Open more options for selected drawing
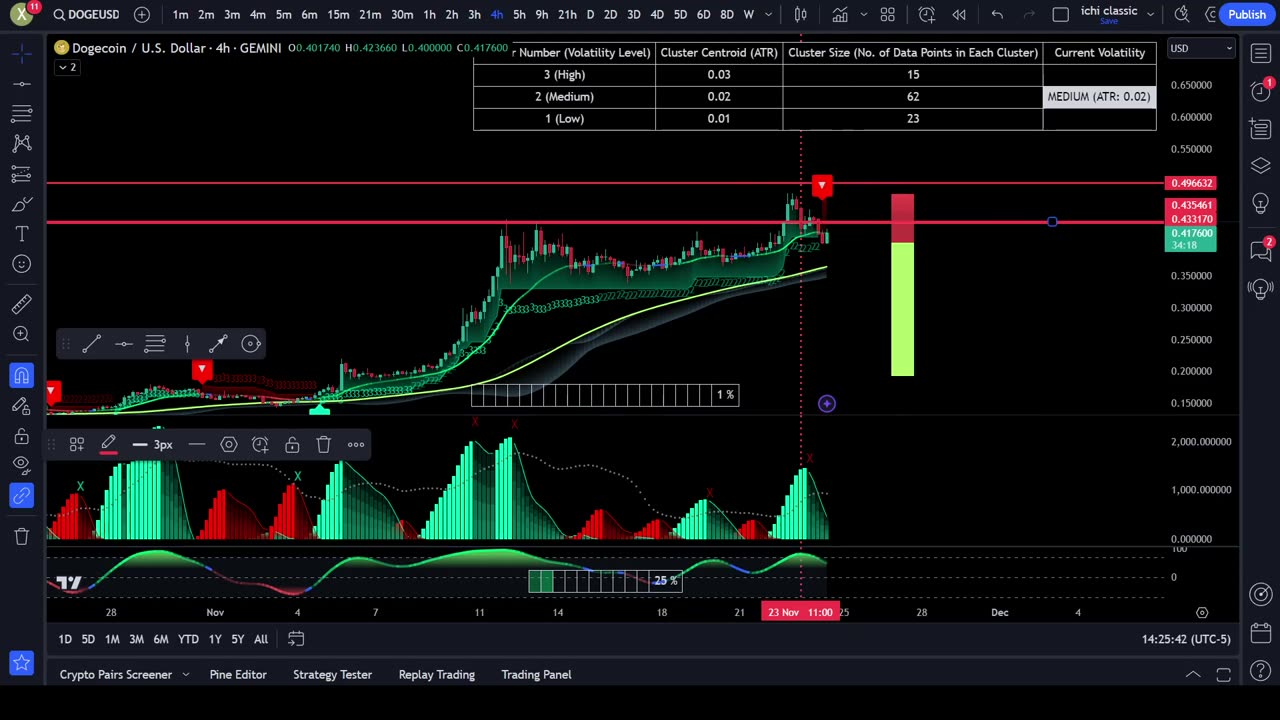 [356, 444]
